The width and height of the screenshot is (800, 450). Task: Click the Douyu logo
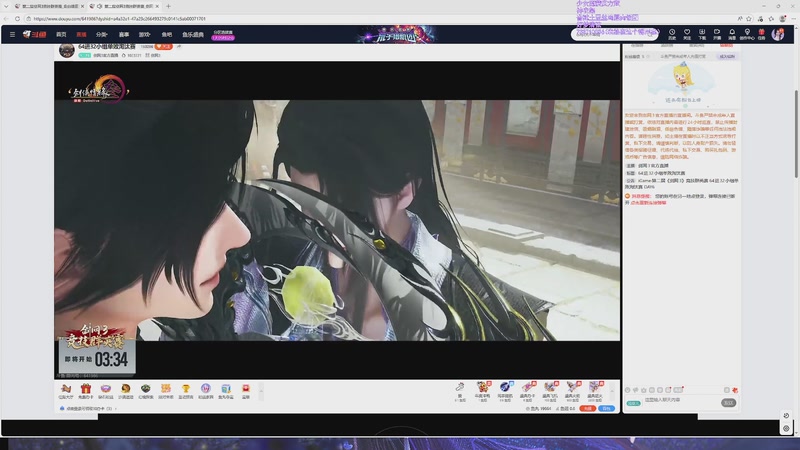tap(35, 35)
